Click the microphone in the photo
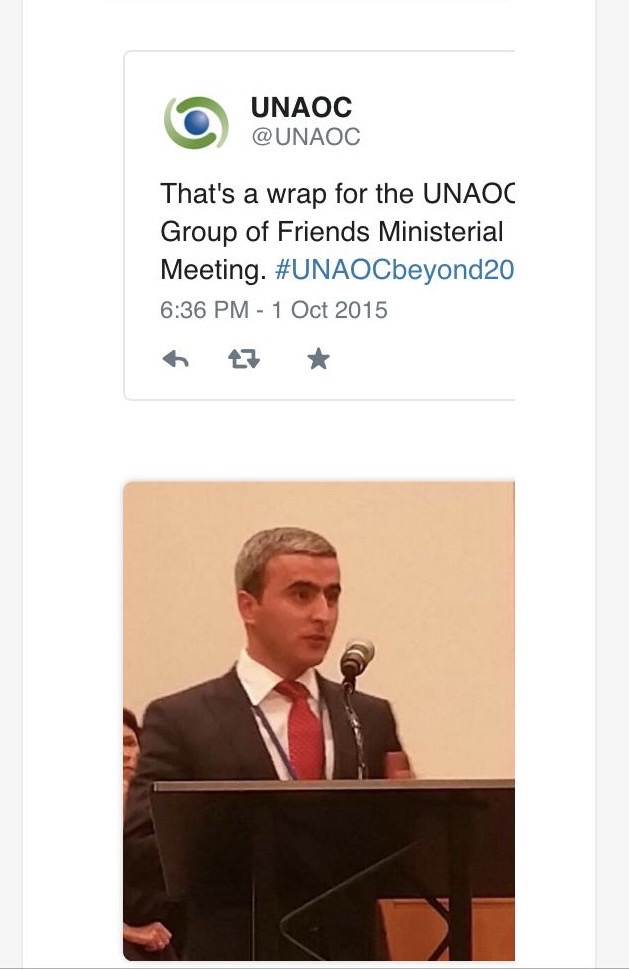This screenshot has height=969, width=629. pos(357,658)
